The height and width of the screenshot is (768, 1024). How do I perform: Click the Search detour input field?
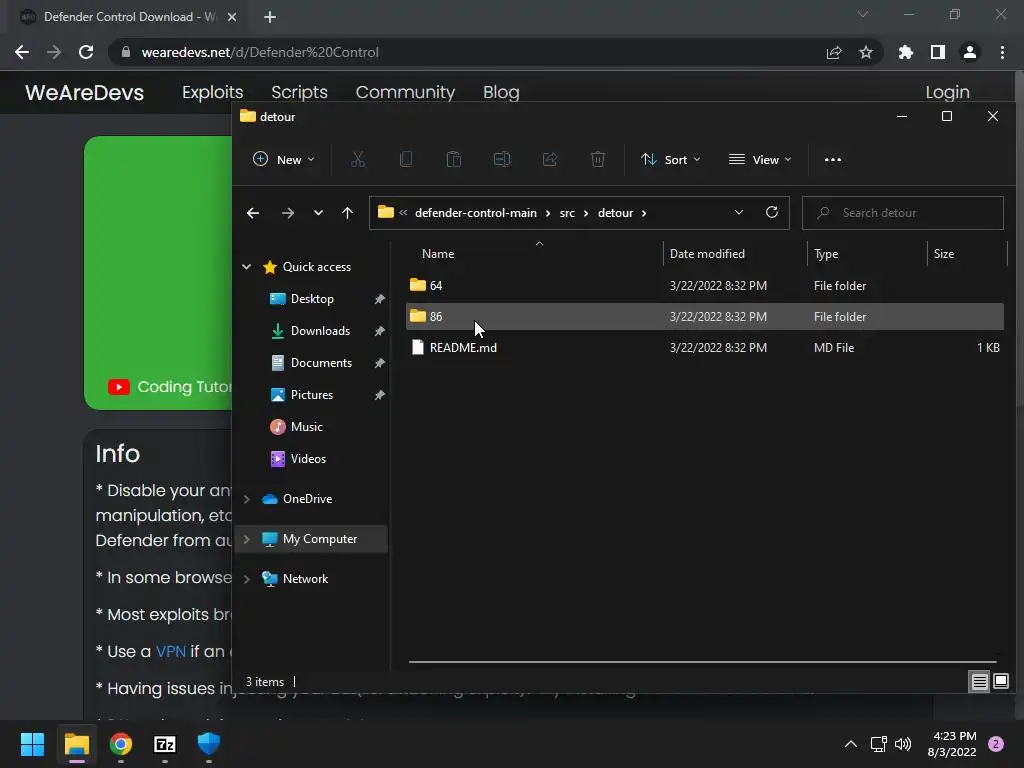click(x=903, y=213)
